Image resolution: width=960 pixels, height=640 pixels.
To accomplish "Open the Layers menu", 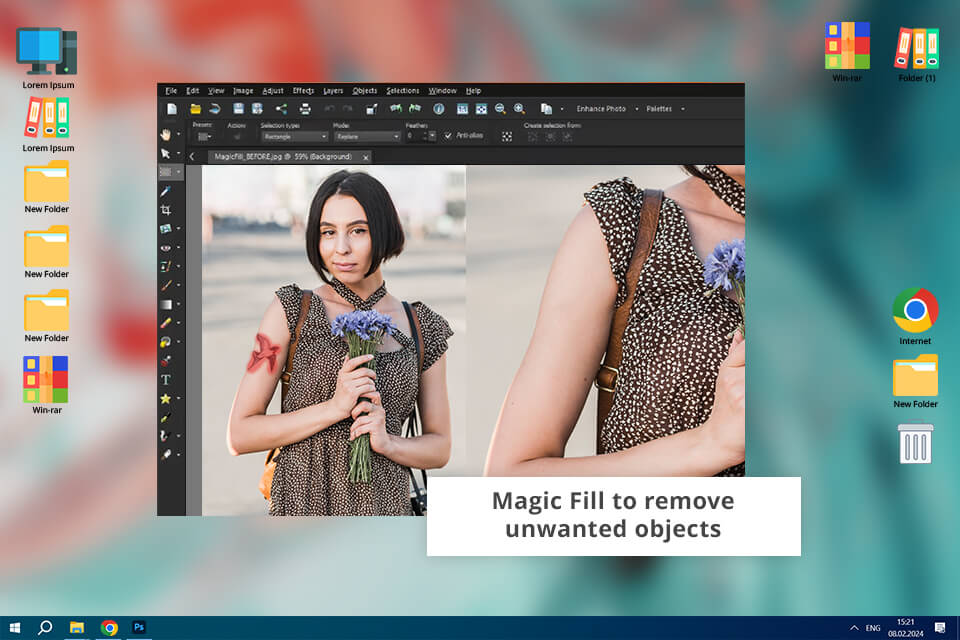I will coord(333,91).
